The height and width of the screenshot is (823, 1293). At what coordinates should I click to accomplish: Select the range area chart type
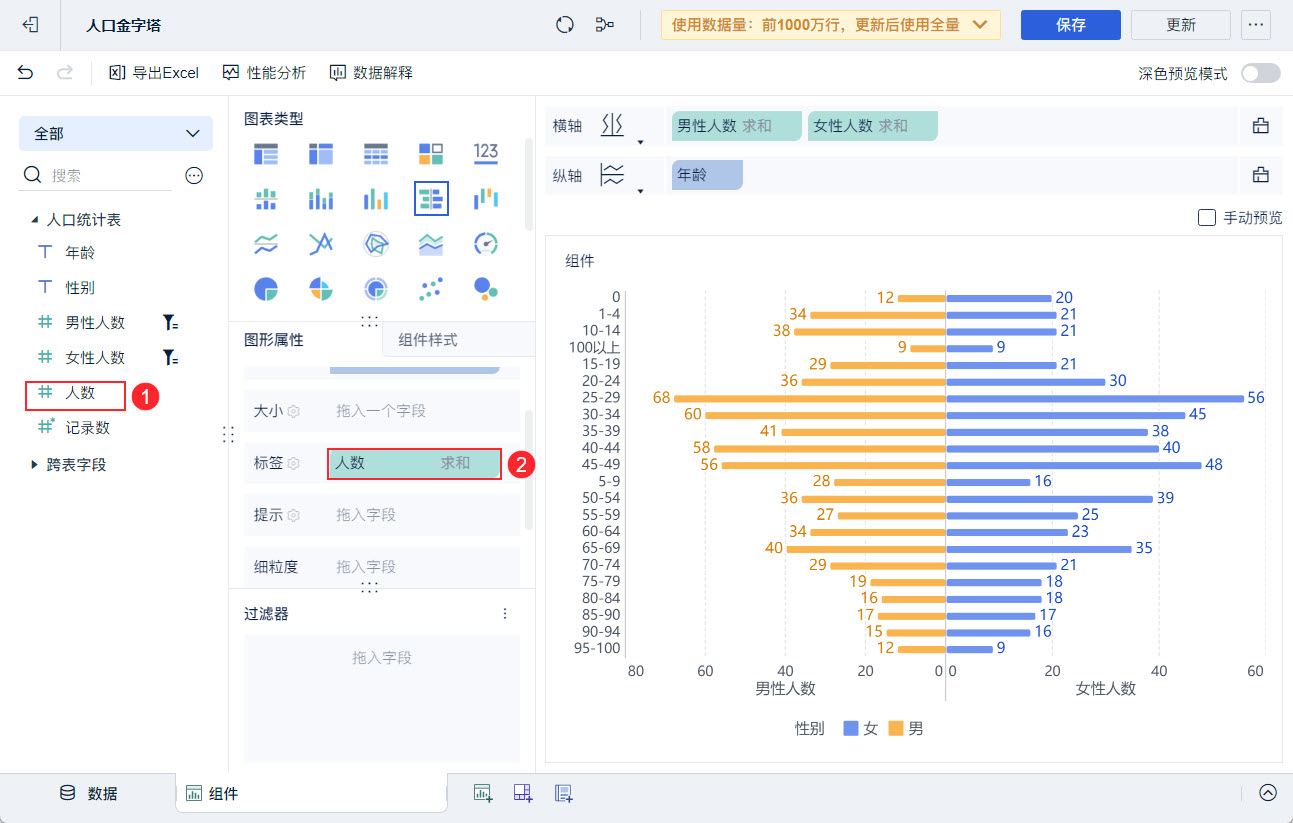(x=431, y=243)
